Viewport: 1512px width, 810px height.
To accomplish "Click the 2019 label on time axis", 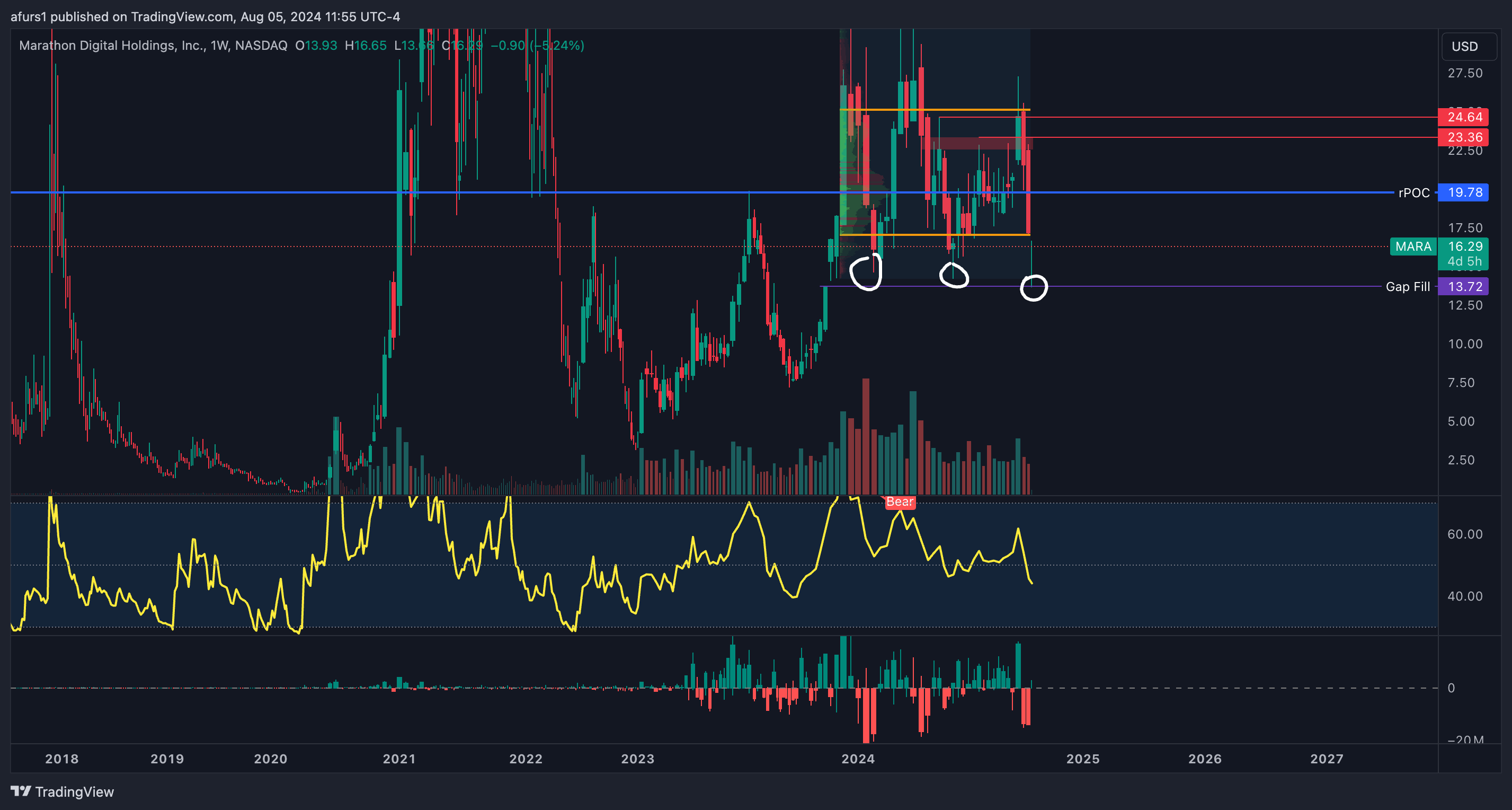I will (x=167, y=759).
